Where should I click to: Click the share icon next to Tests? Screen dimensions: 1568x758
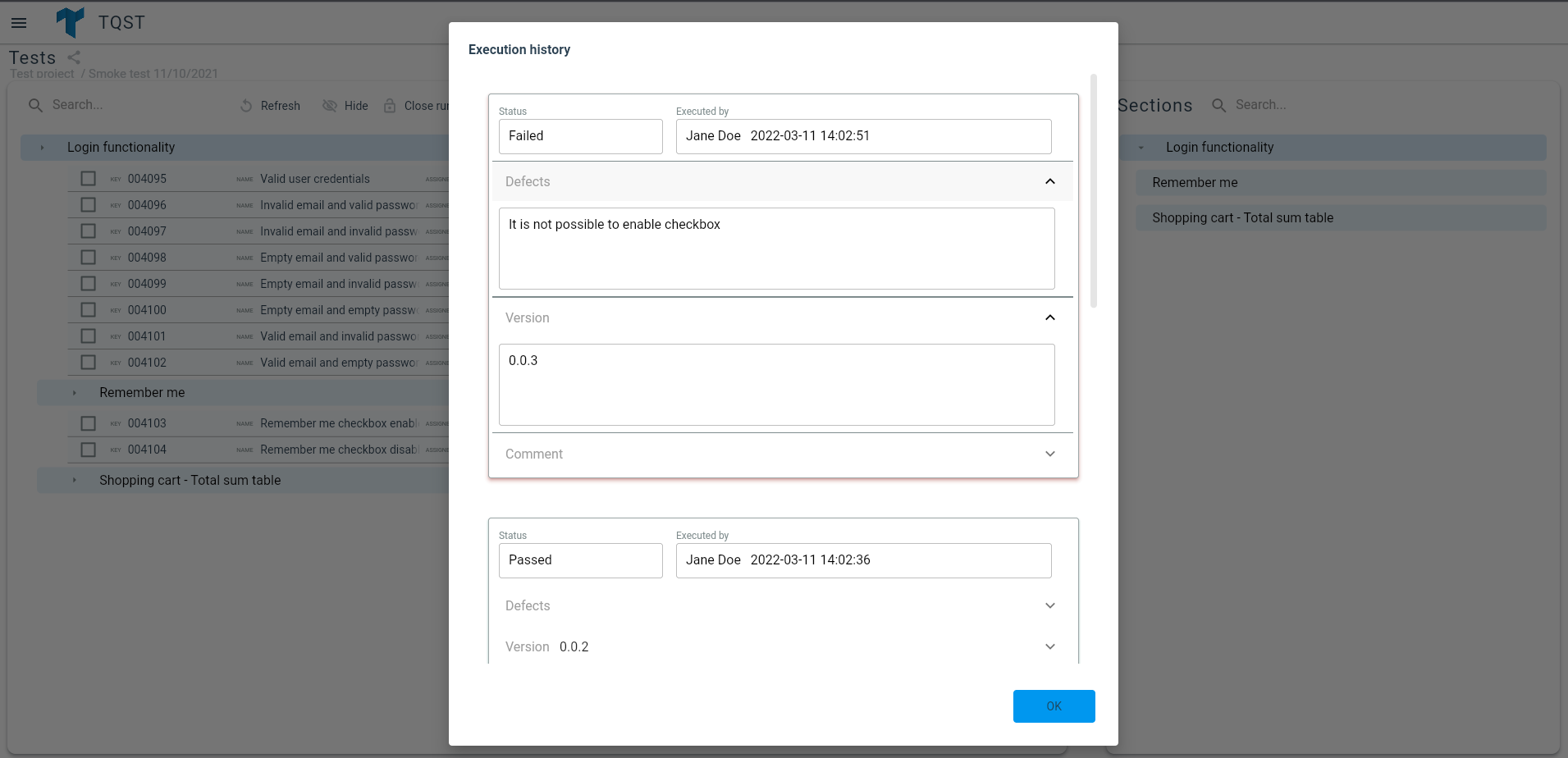(74, 57)
